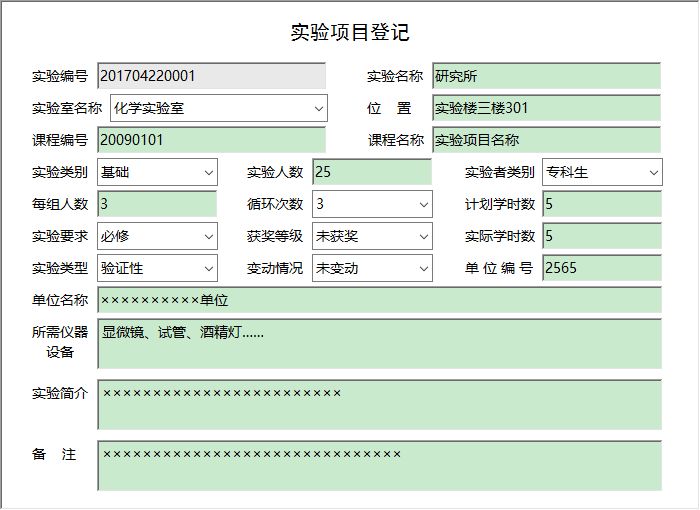Click the 单位编号 input field
The image size is (700, 510).
click(x=601, y=269)
